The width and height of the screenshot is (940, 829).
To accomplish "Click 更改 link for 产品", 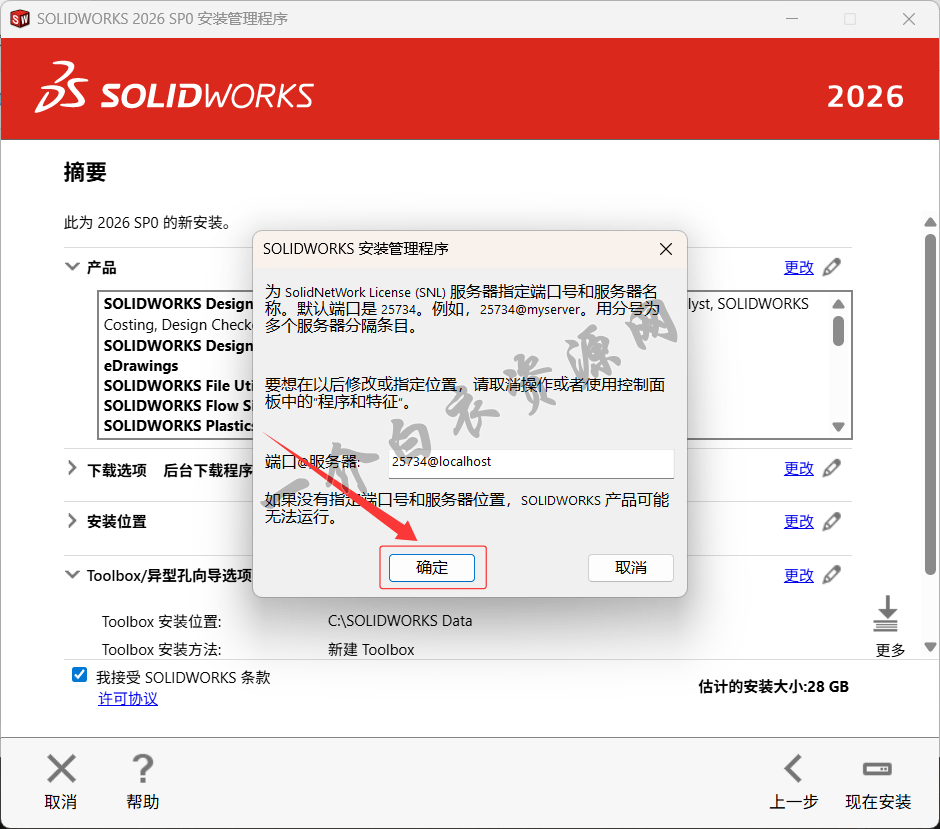I will 798,267.
